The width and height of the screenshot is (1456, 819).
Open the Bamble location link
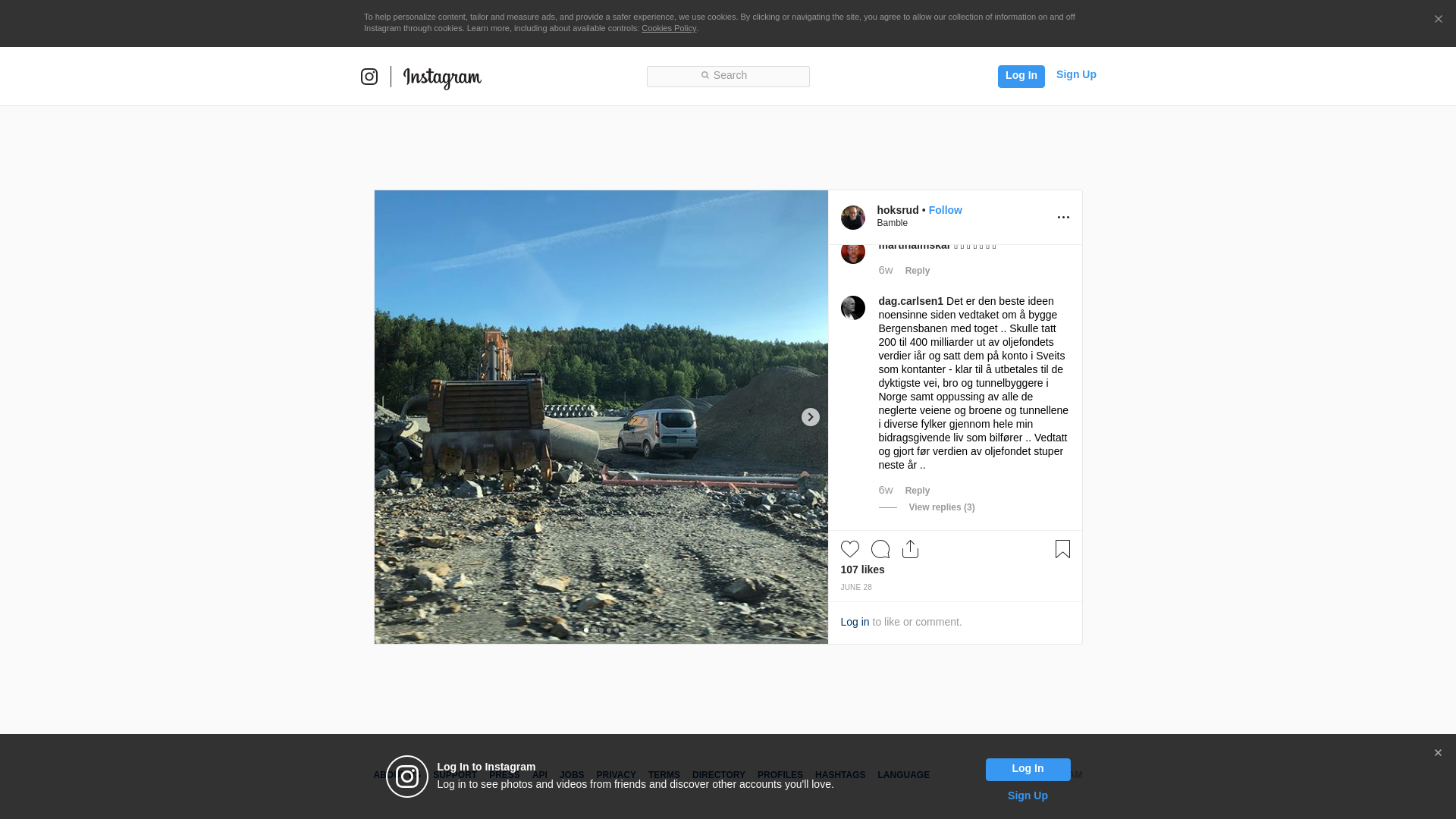892,223
